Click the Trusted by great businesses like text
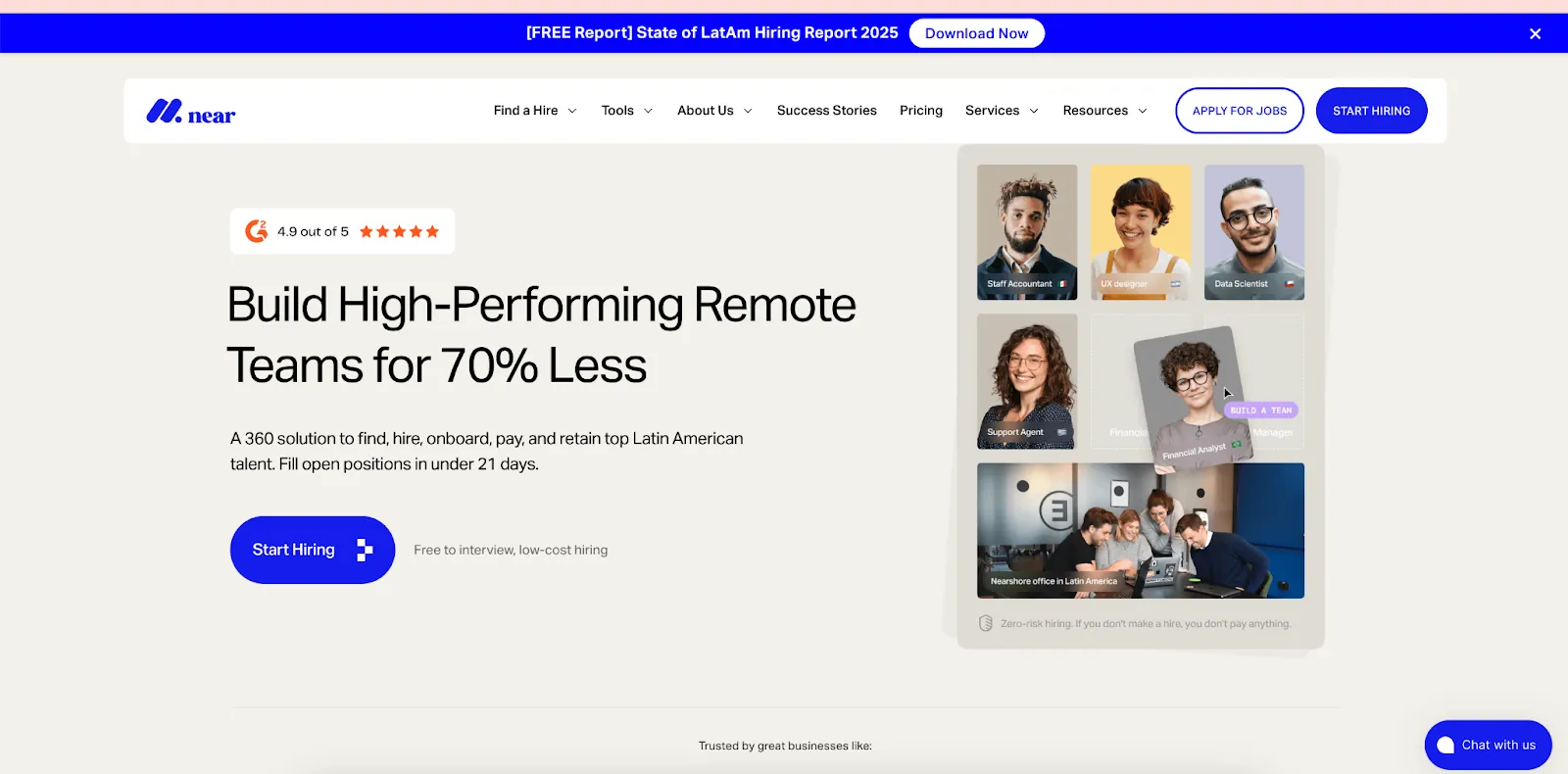This screenshot has width=1568, height=774. pos(785,746)
